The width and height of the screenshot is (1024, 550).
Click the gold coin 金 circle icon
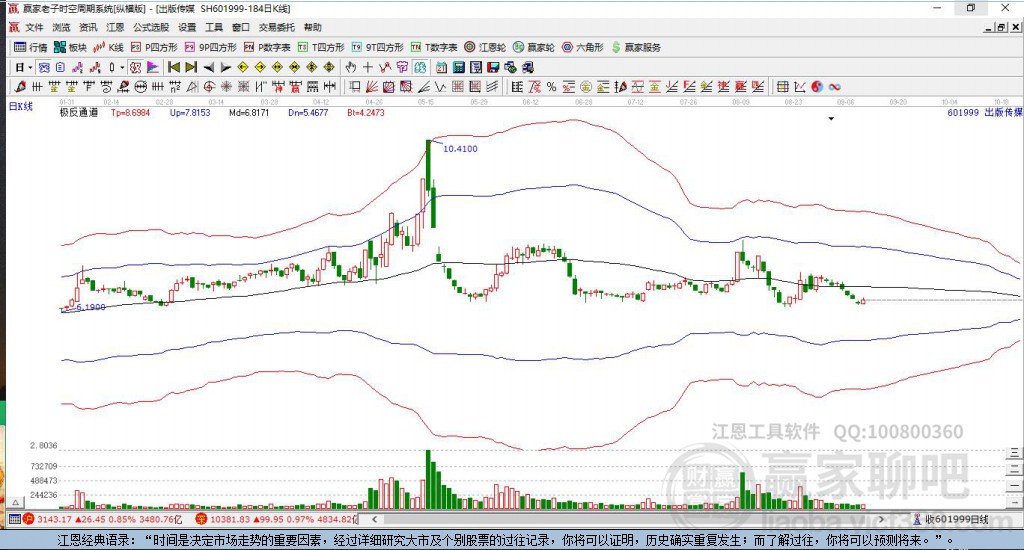[x=586, y=86]
